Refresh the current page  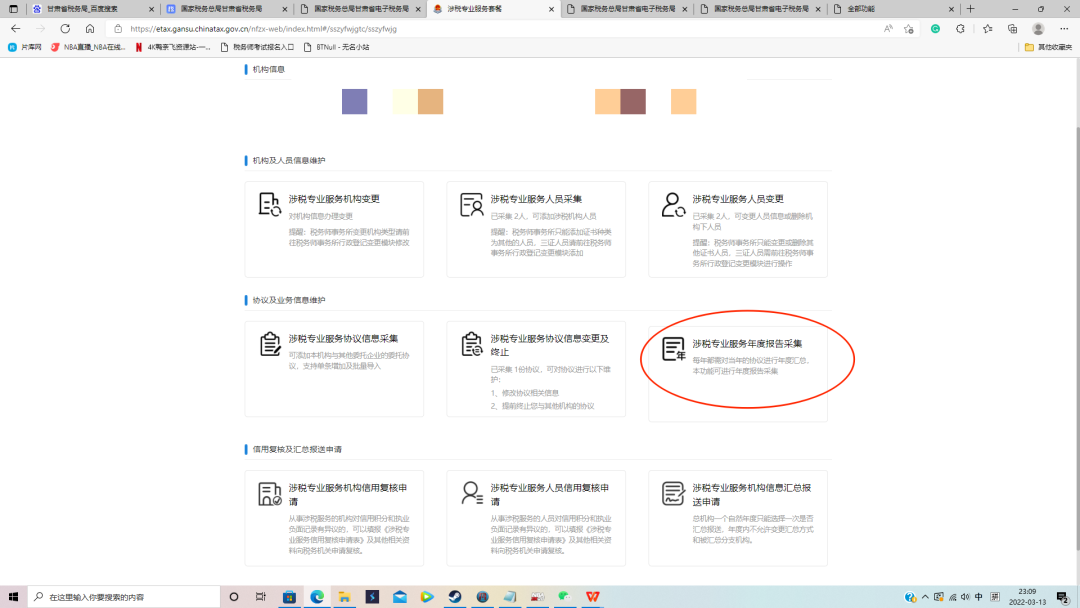click(x=65, y=29)
